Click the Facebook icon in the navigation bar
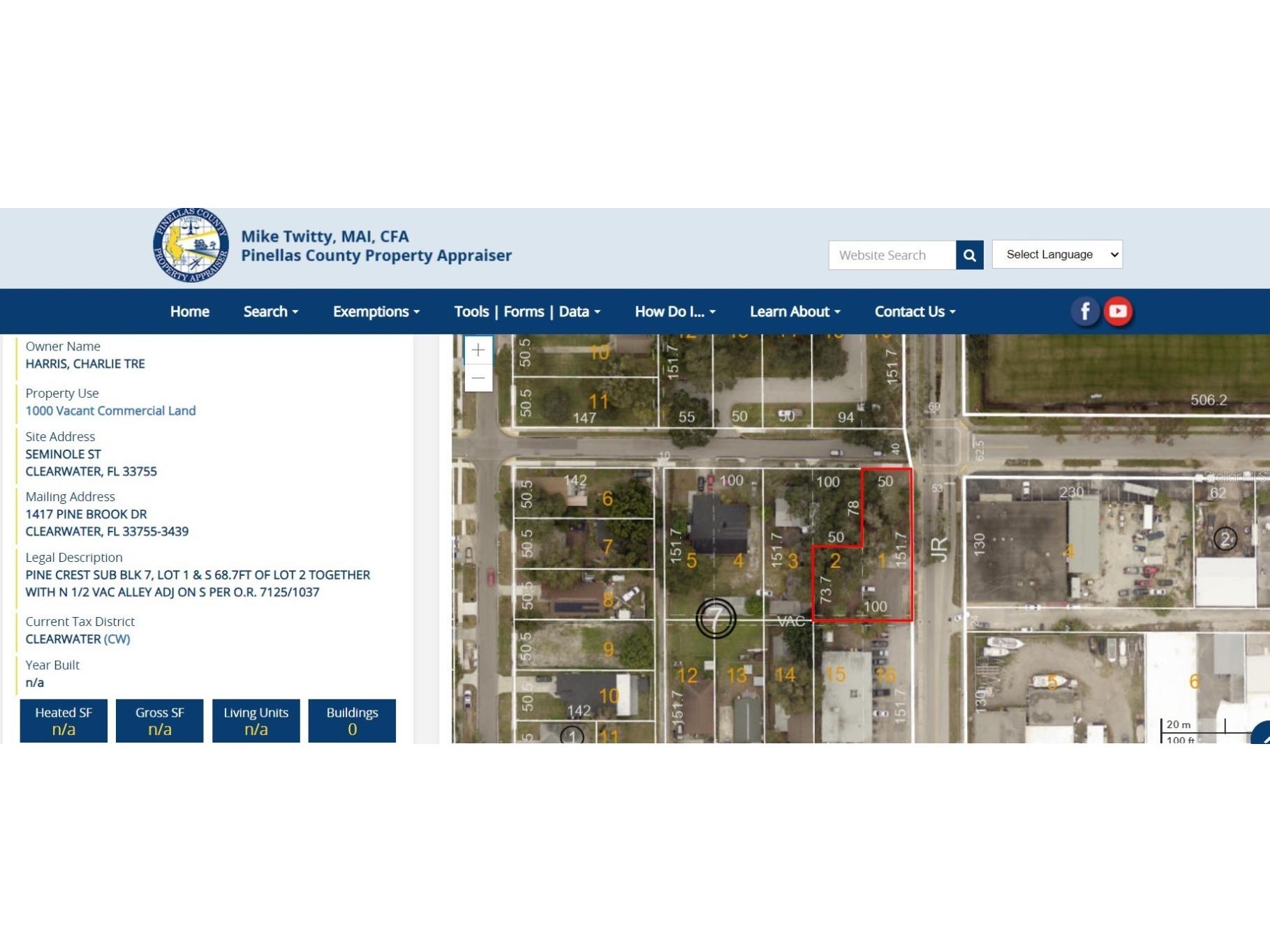Screen dimensions: 1270x952 tap(1084, 311)
